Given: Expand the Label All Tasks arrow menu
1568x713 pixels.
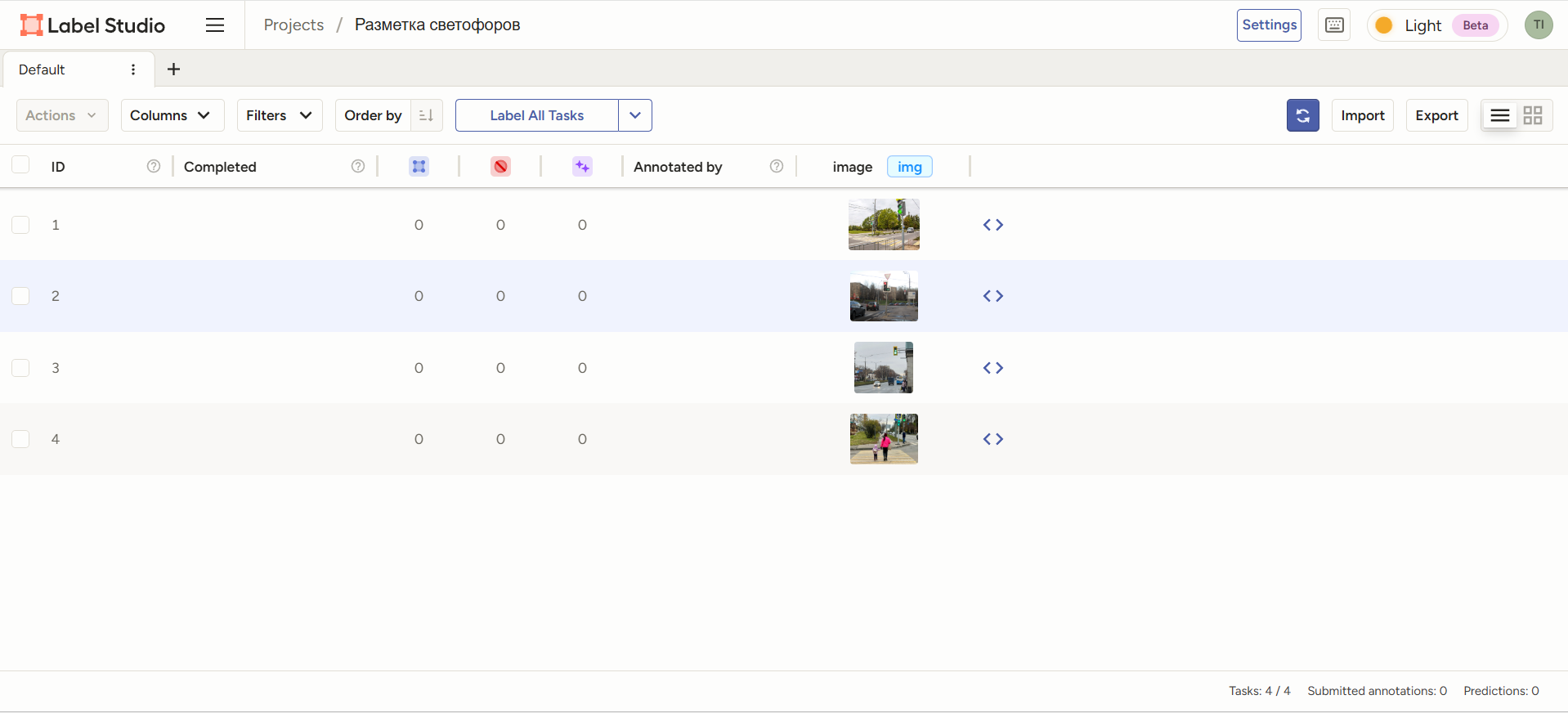Looking at the screenshot, I should pos(635,115).
